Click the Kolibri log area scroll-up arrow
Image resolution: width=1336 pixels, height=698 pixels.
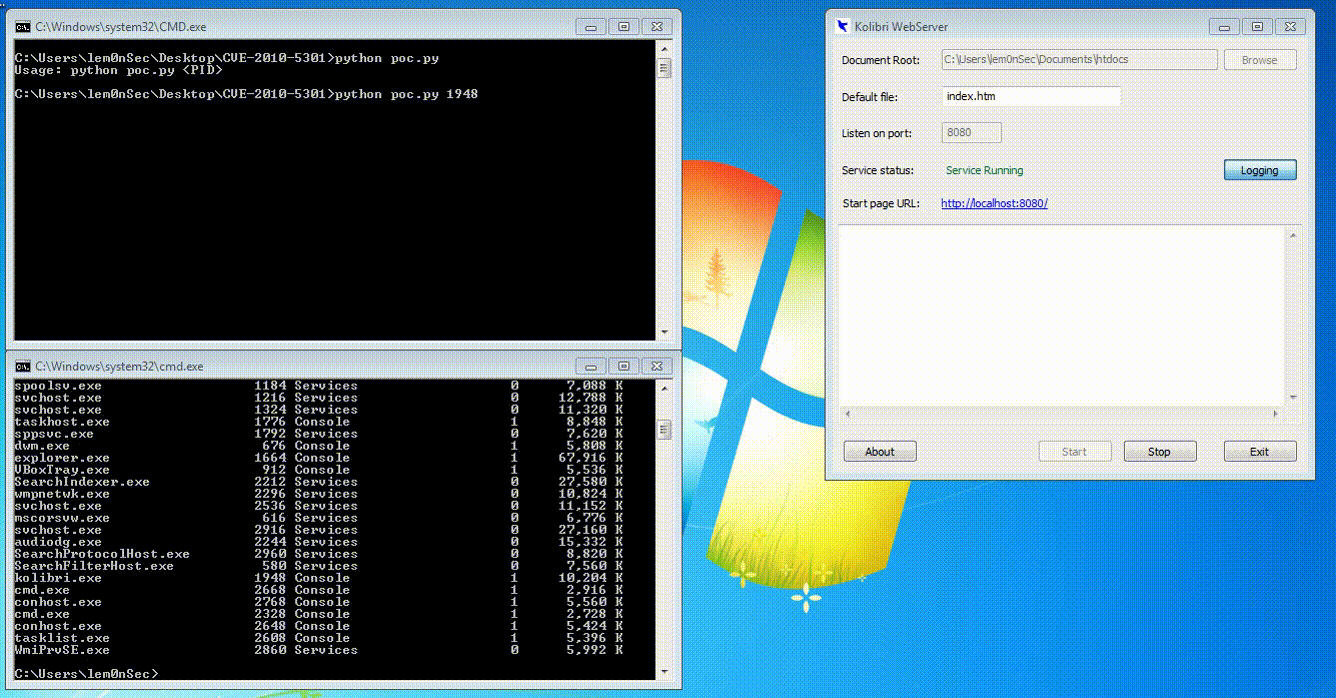(1293, 235)
